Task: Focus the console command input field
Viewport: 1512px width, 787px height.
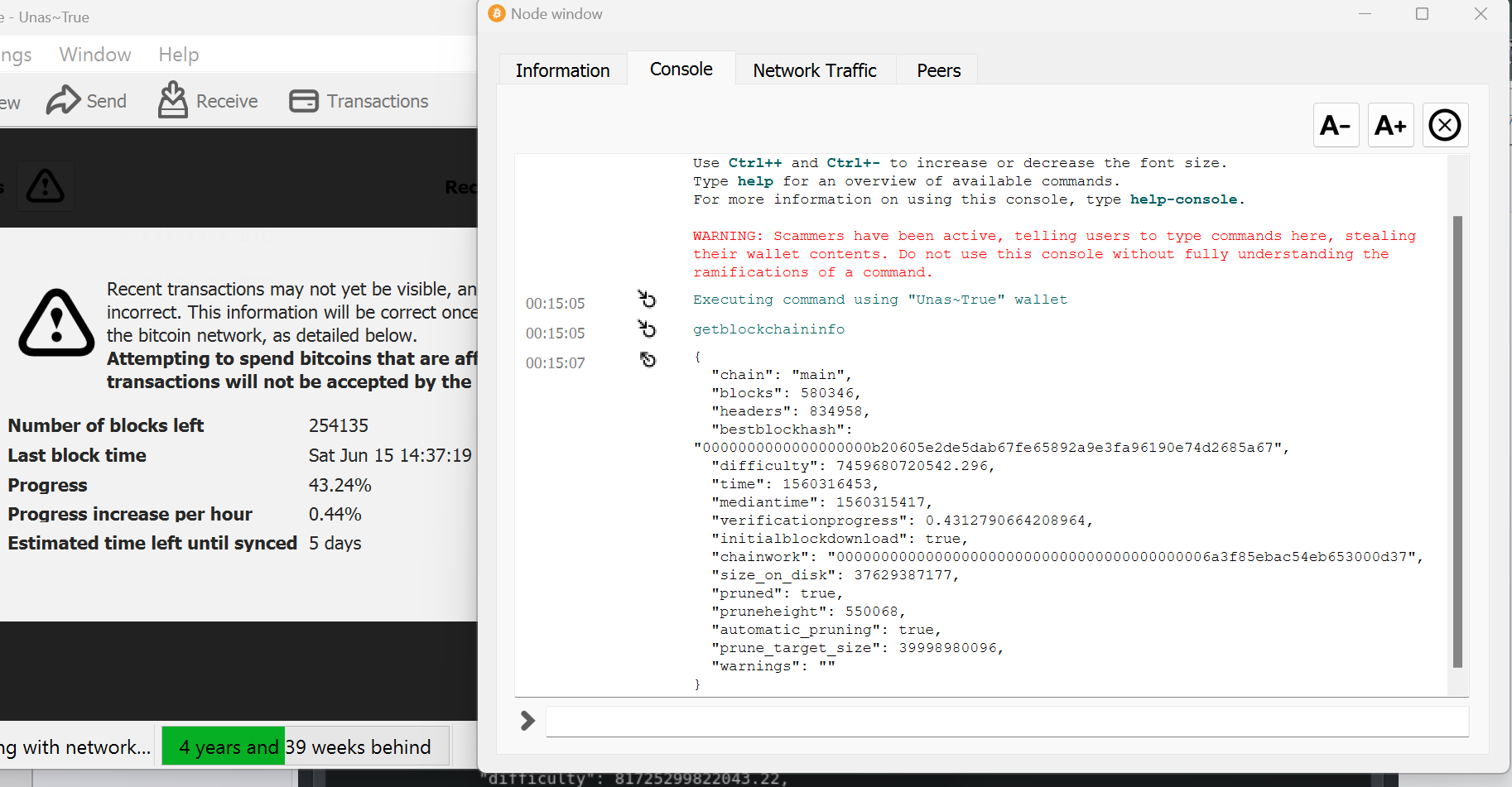Action: (x=1007, y=722)
